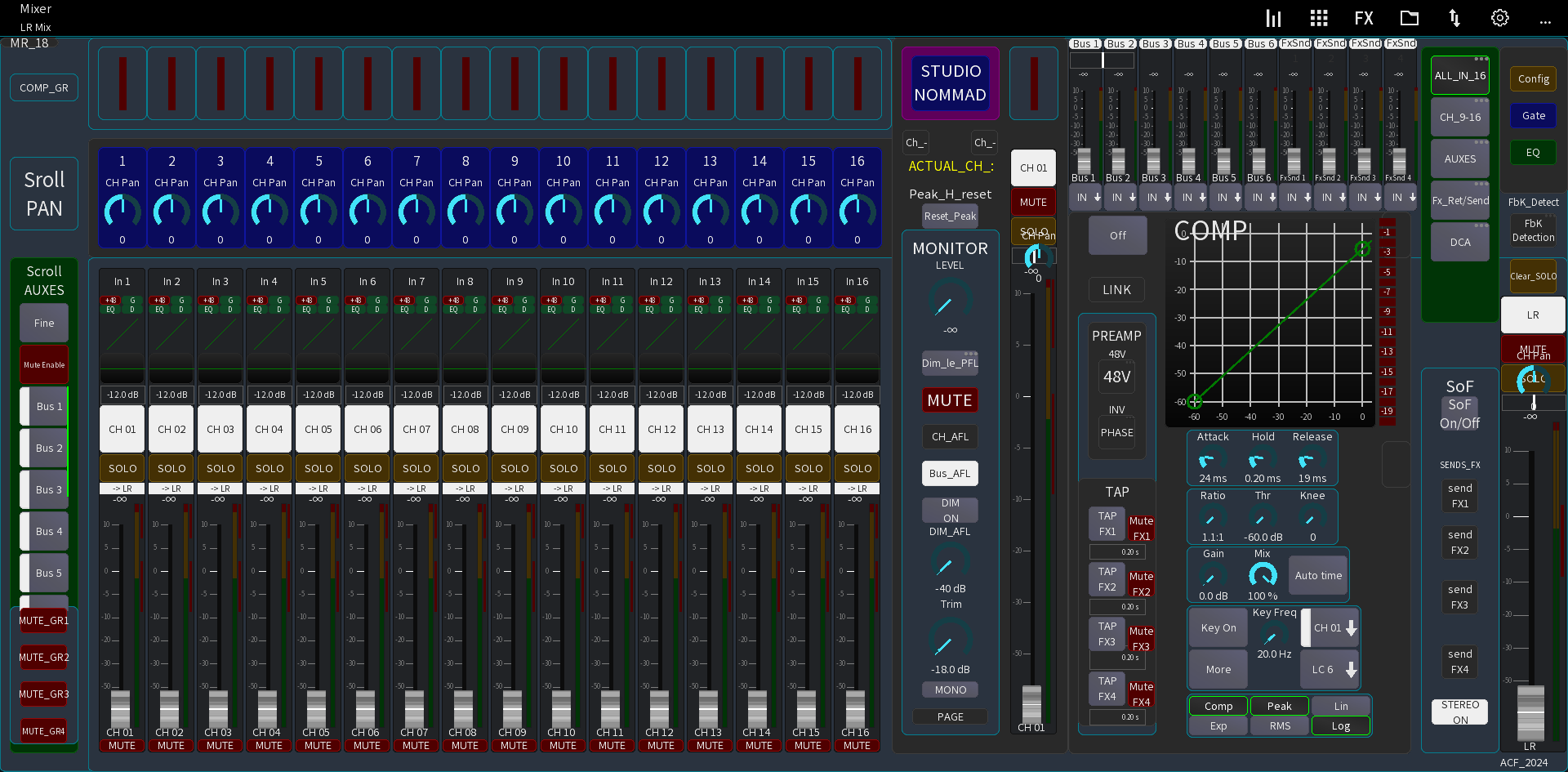The image size is (1568, 772).
Task: Open the IN source dropdown under Bus 1
Action: [1085, 197]
